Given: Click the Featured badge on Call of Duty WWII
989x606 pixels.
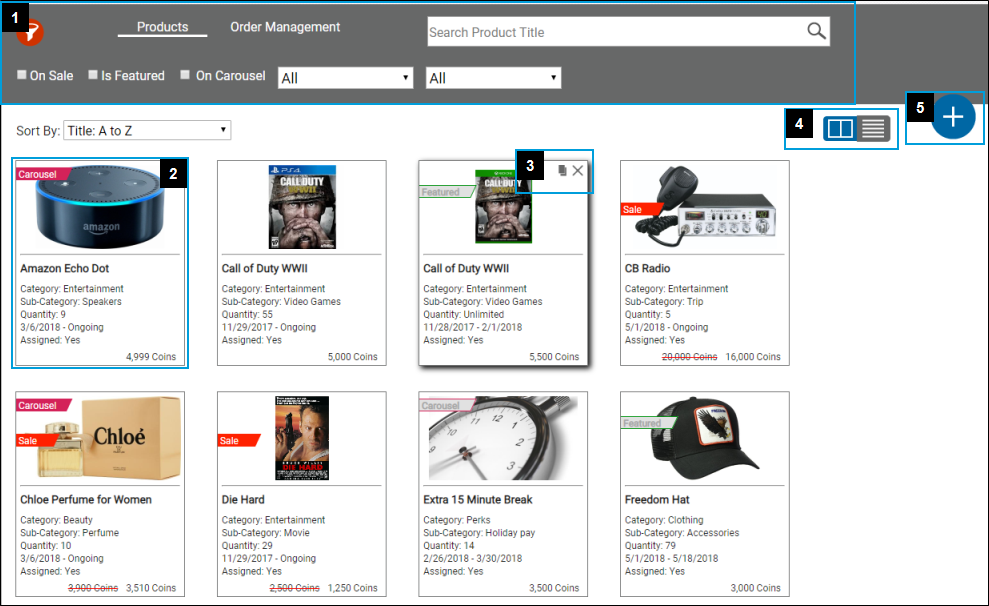Looking at the screenshot, I should pyautogui.click(x=445, y=192).
